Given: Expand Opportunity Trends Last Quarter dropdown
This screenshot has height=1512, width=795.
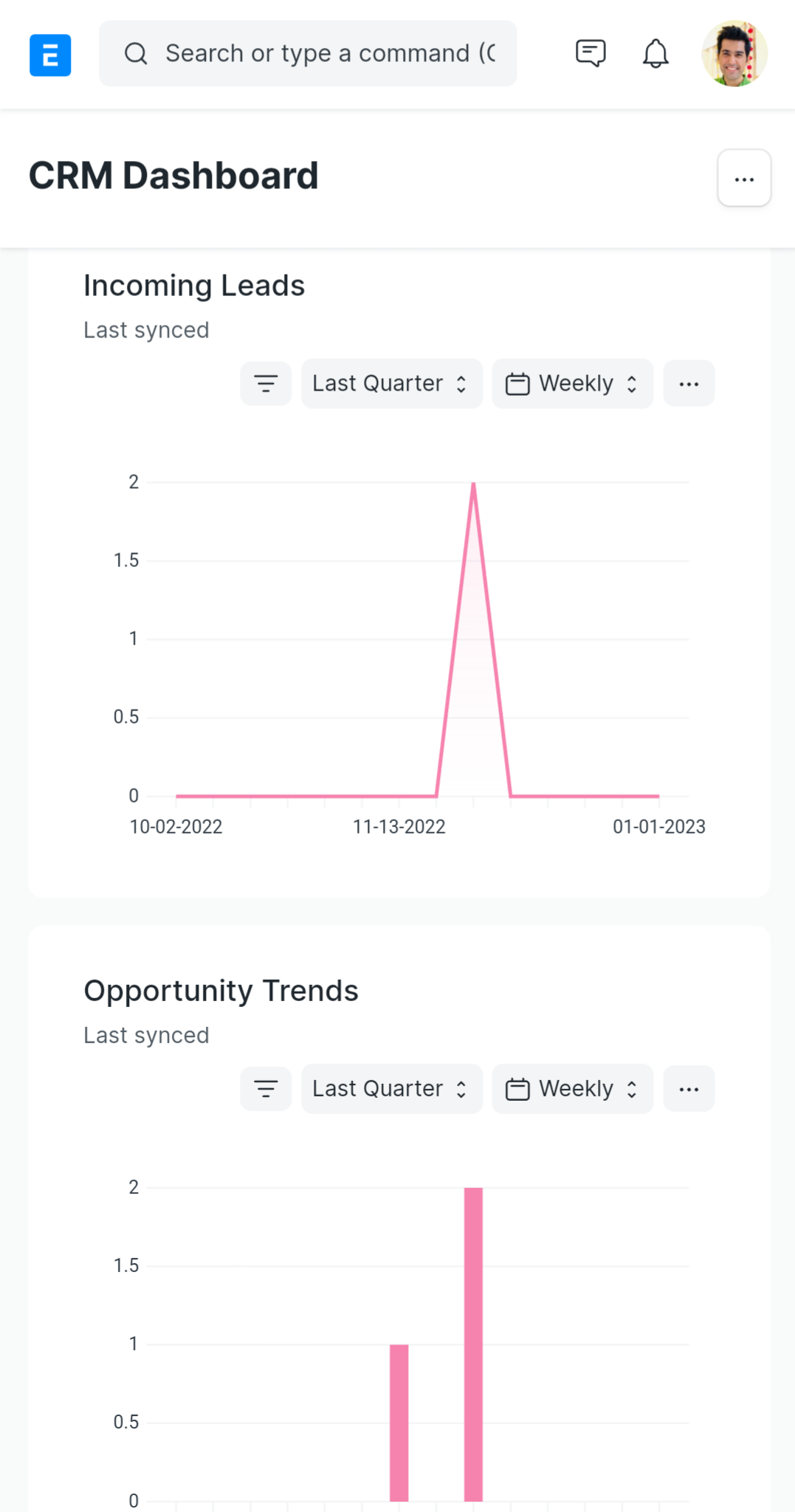Looking at the screenshot, I should pyautogui.click(x=391, y=1088).
